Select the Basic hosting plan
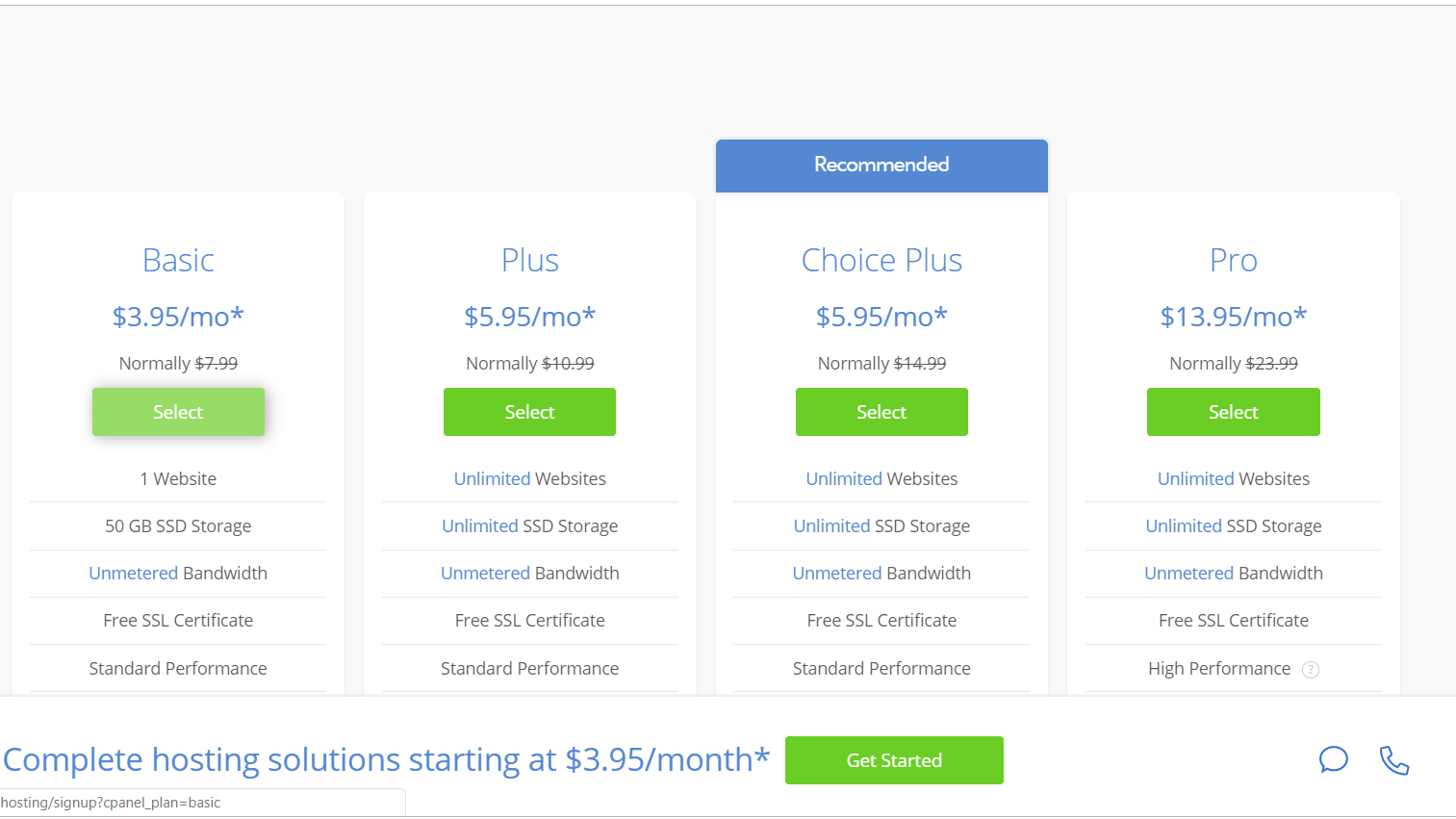Image resolution: width=1456 pixels, height=819 pixels. (x=178, y=412)
